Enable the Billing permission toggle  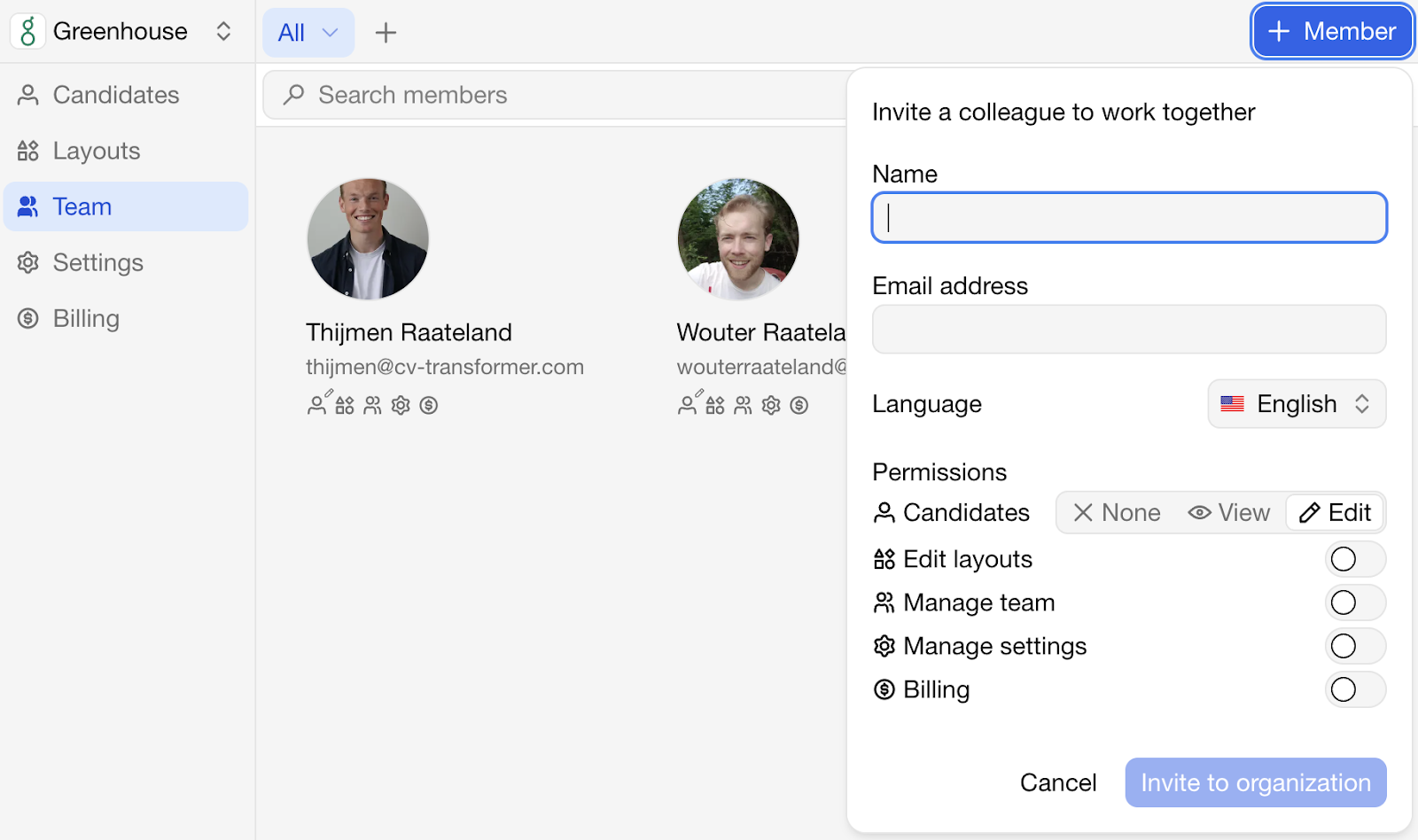pos(1355,689)
